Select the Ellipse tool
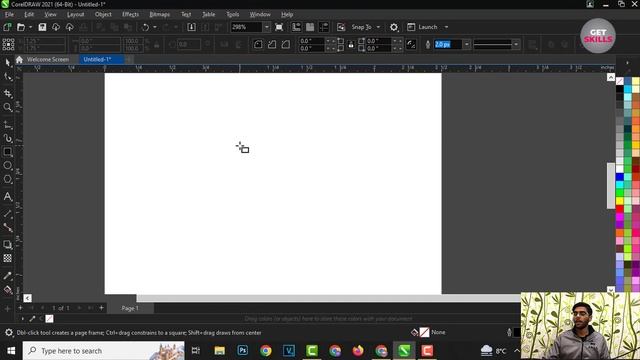The width and height of the screenshot is (640, 360). pyautogui.click(x=8, y=166)
